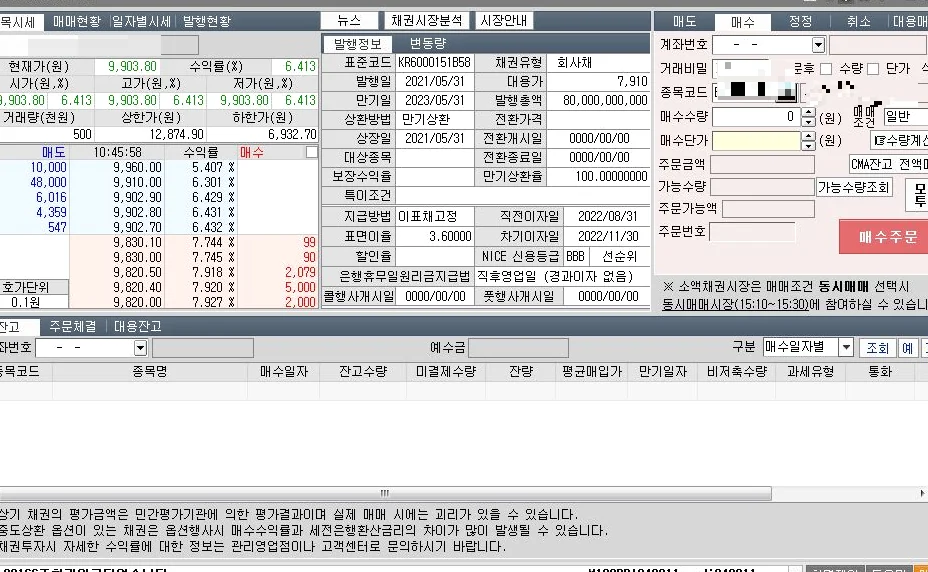The height and width of the screenshot is (572, 928).
Task: Click the 종목코드 input field
Action: [x=756, y=92]
